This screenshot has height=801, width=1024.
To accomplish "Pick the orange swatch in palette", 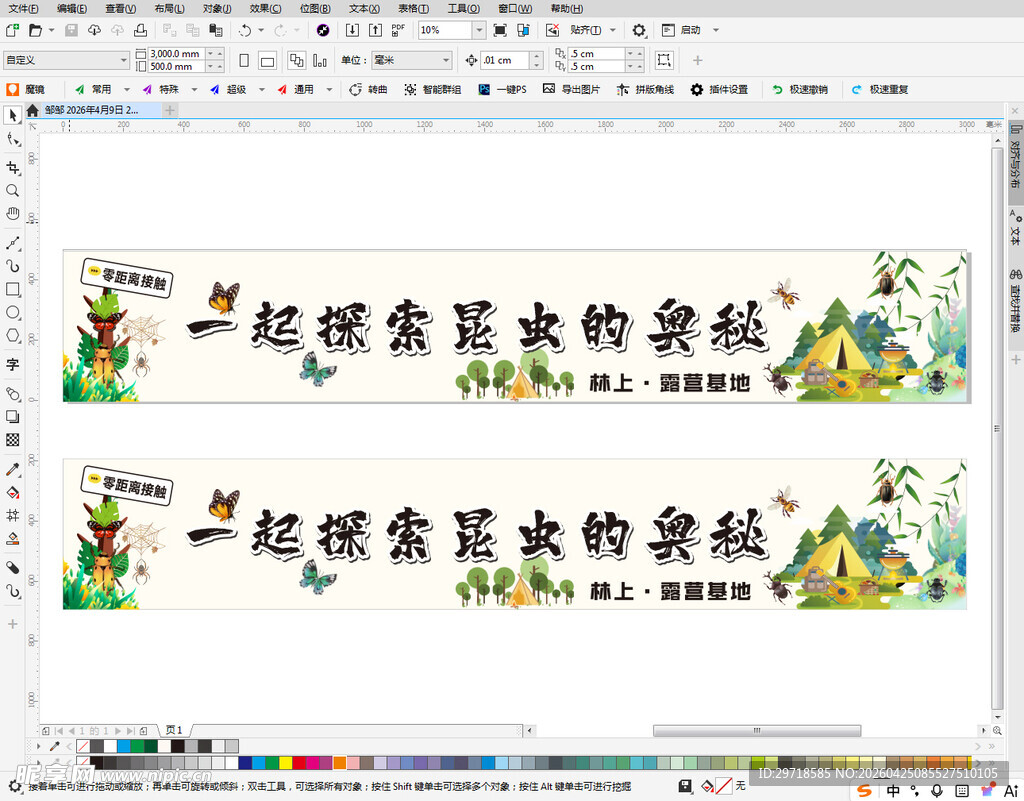I will (340, 763).
